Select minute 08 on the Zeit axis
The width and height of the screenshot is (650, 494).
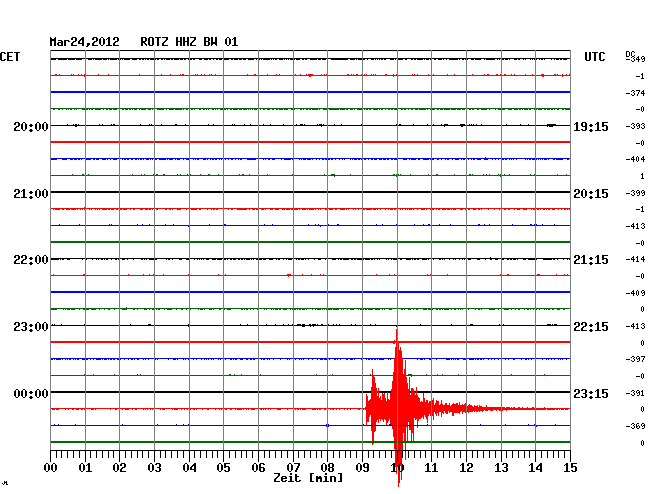327,468
